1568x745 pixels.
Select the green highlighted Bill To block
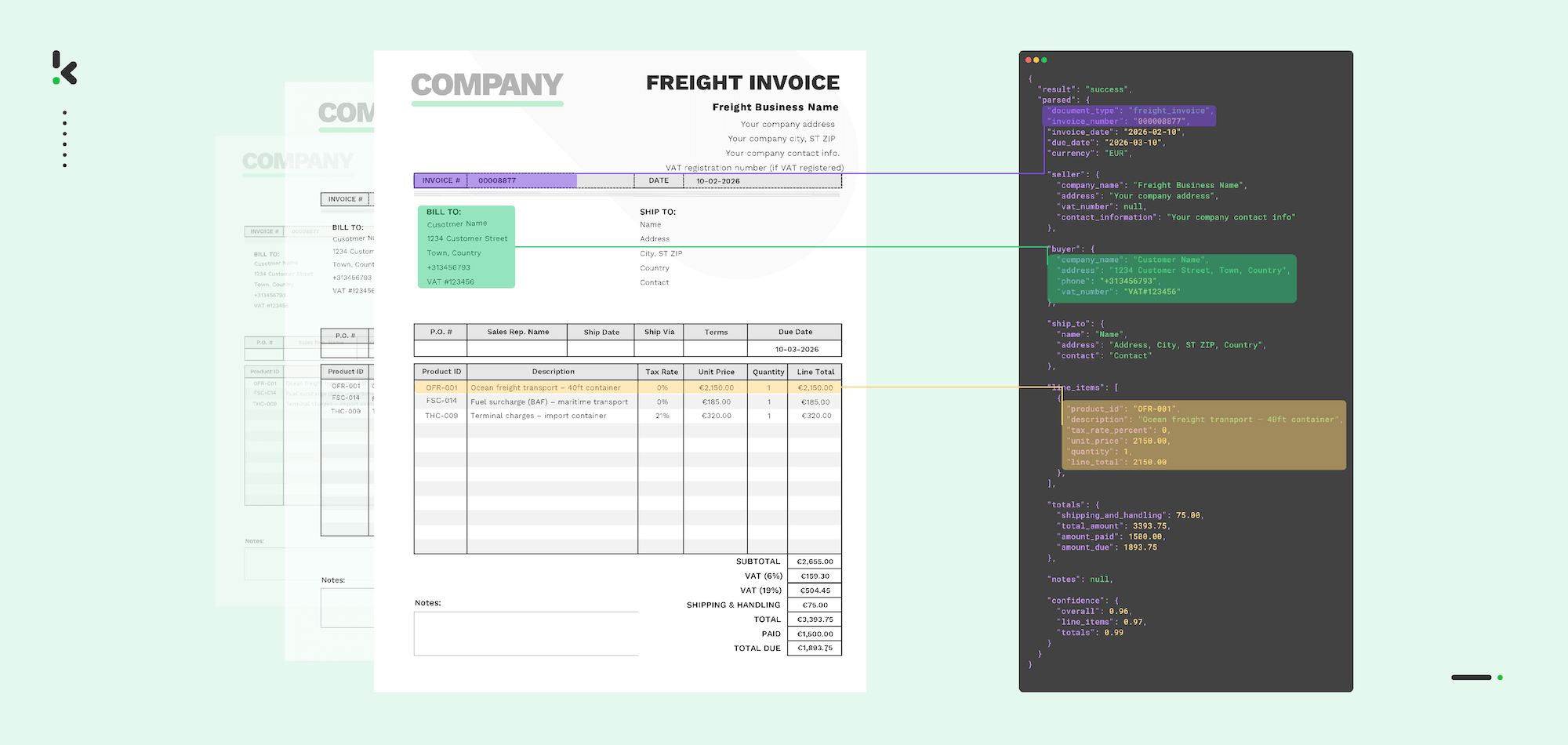coord(466,247)
